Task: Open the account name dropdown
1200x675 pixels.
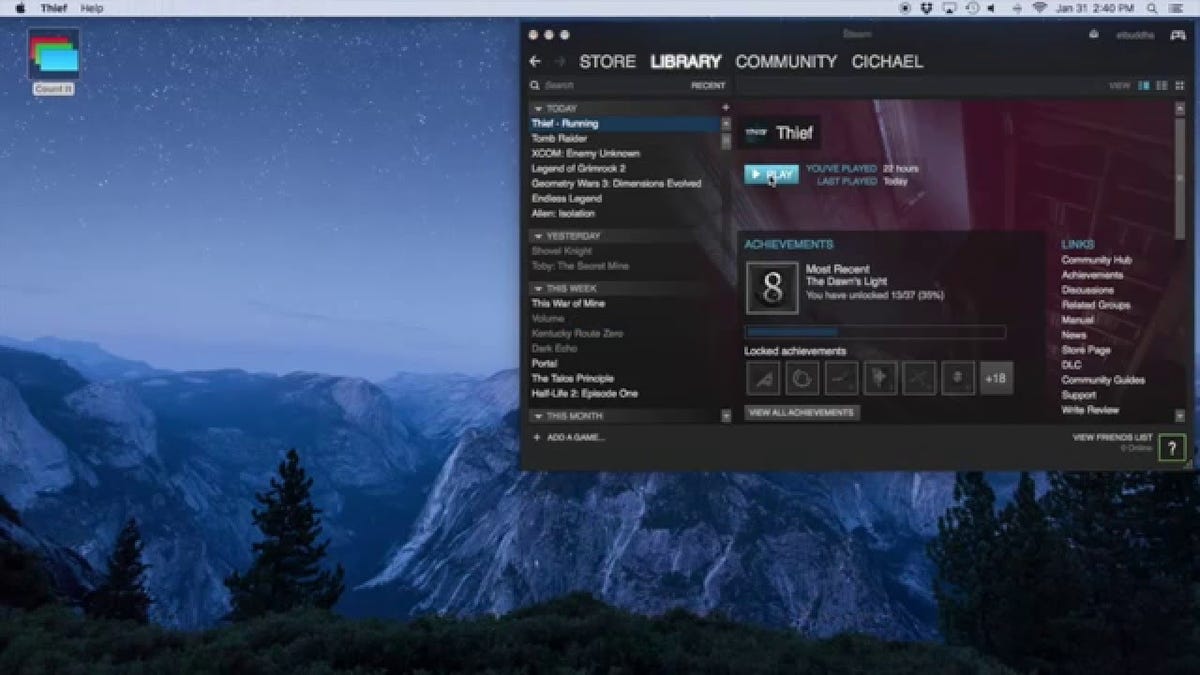Action: point(1134,35)
